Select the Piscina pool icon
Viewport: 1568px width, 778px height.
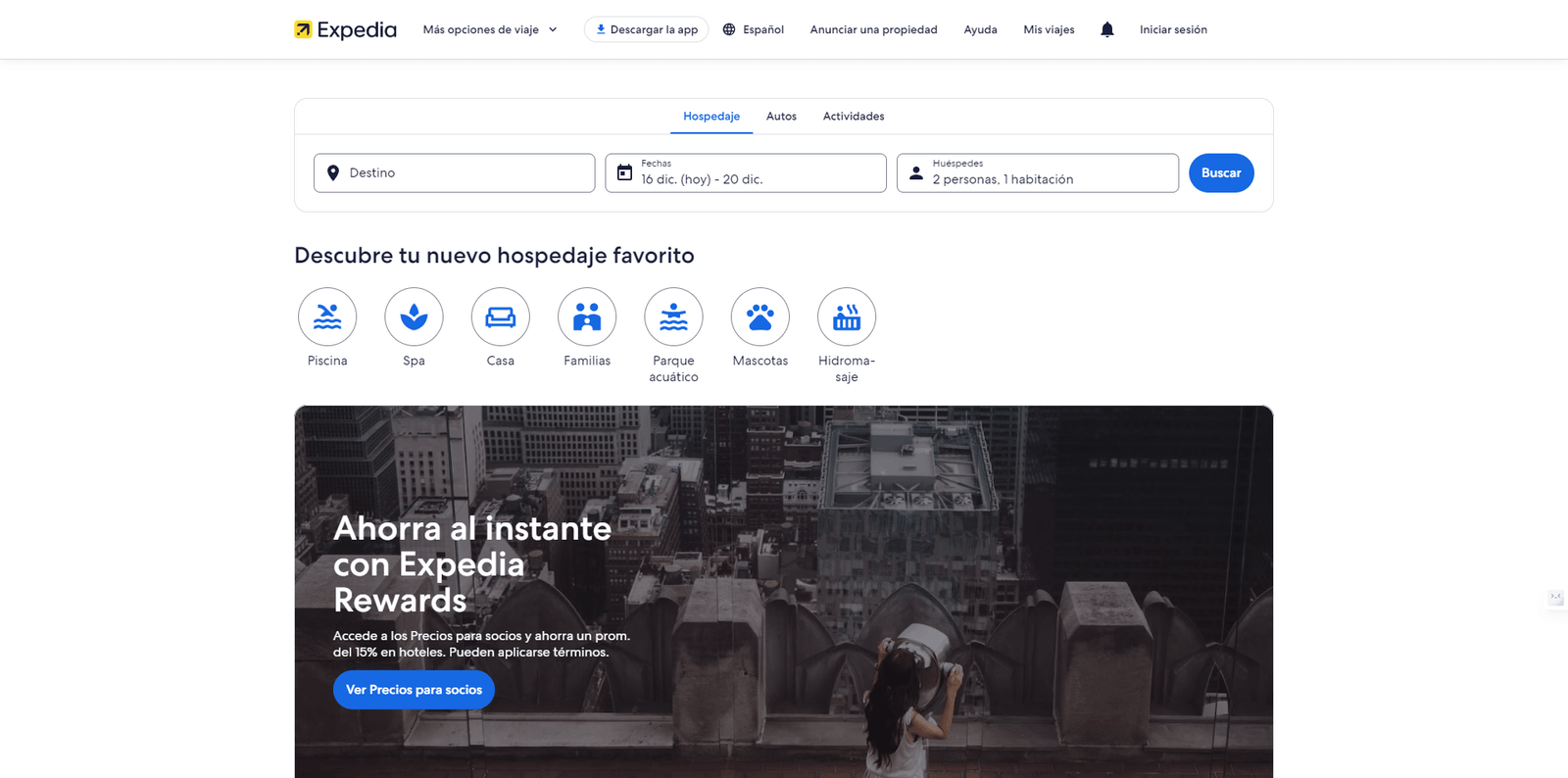coord(327,316)
